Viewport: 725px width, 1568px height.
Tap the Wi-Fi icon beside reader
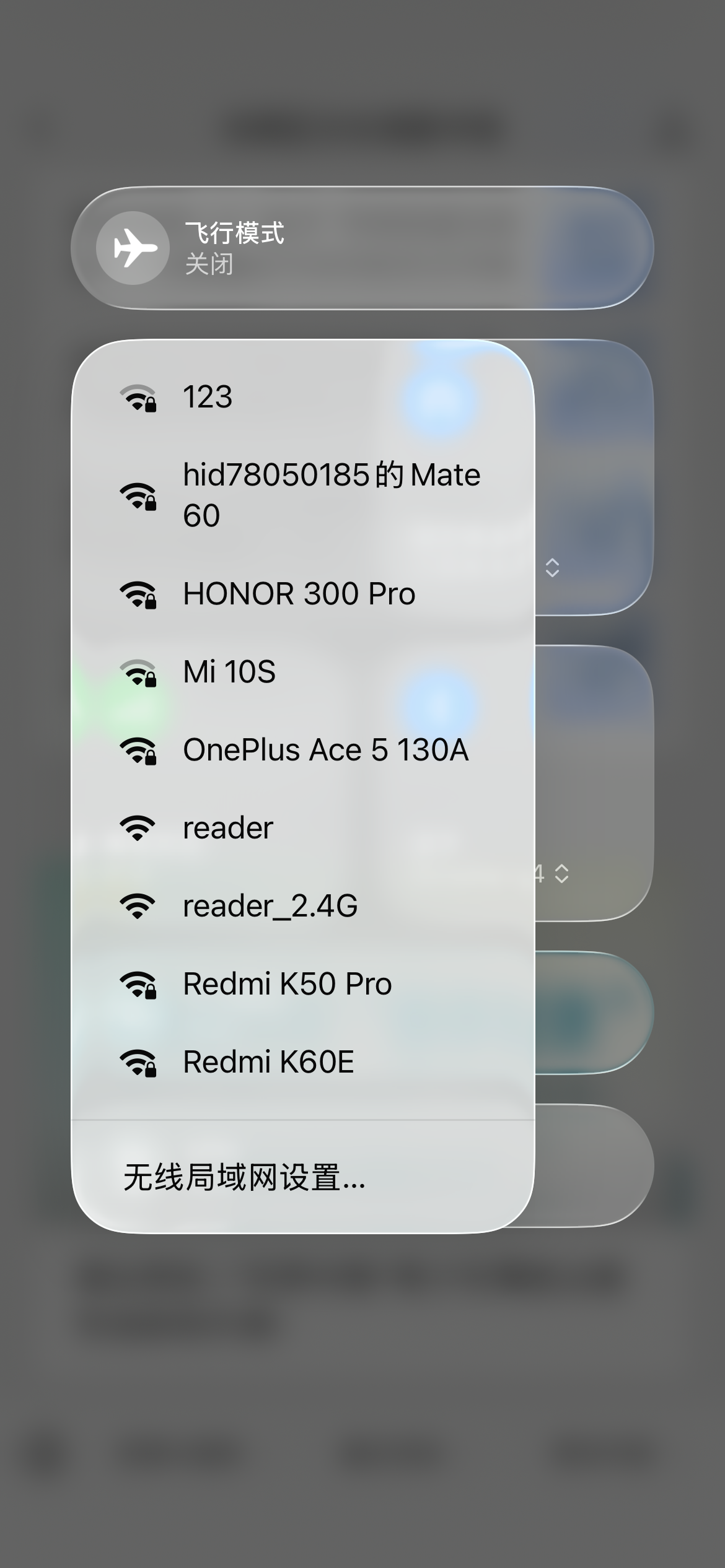[x=138, y=828]
